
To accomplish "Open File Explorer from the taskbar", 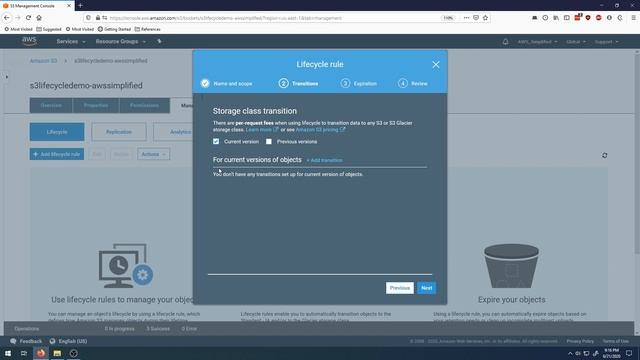I will 57,353.
